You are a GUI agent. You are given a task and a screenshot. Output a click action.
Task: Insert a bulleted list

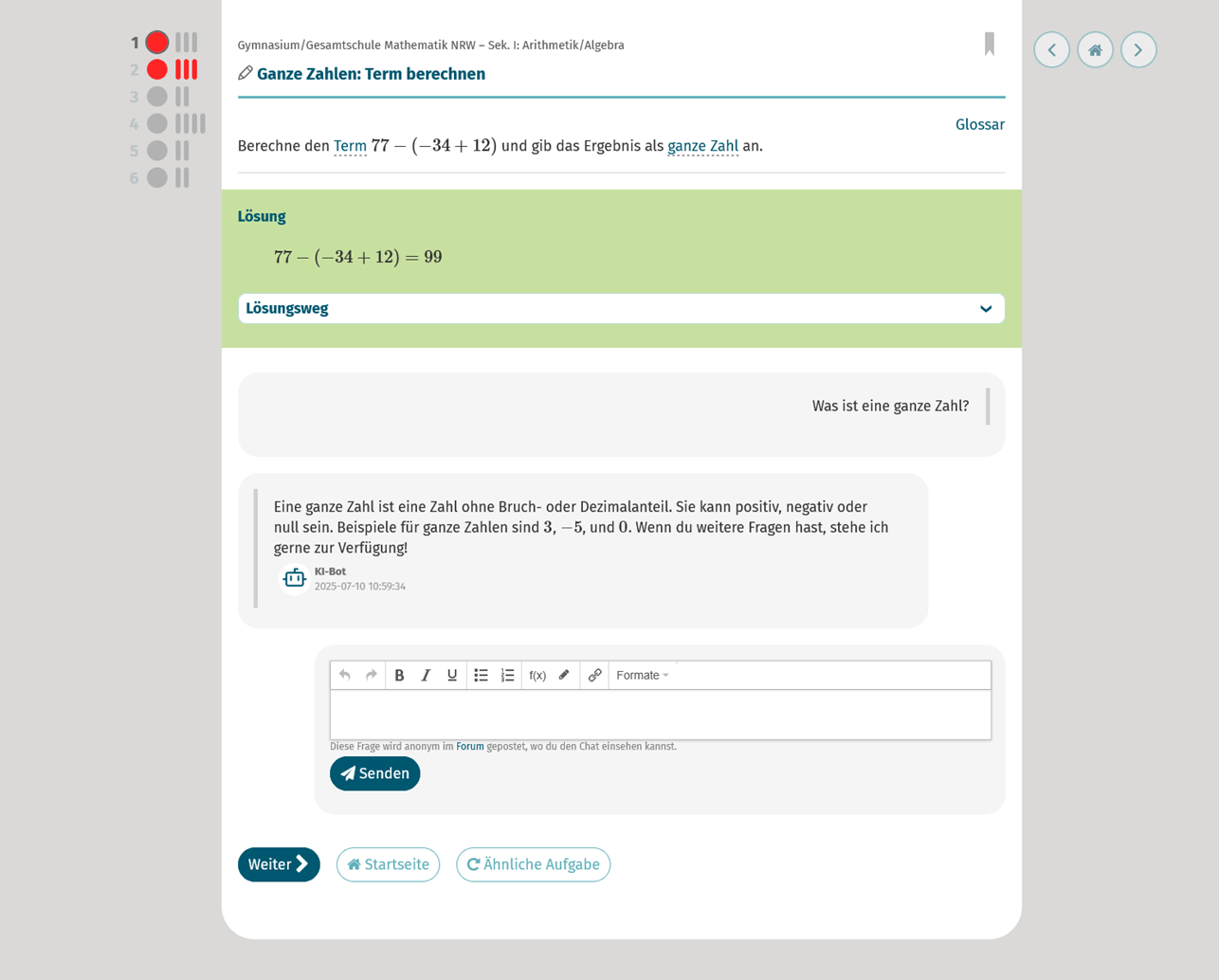pyautogui.click(x=481, y=675)
